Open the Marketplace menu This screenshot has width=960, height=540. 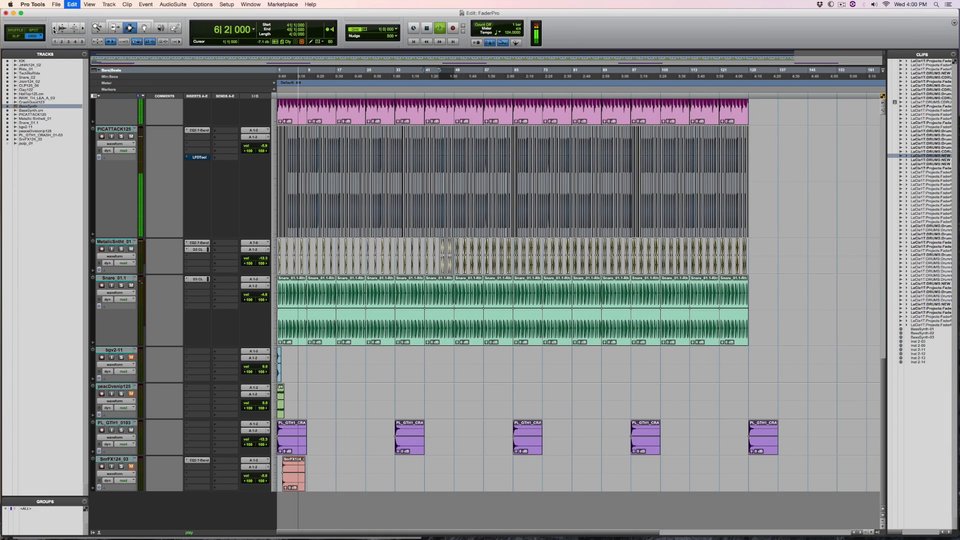pyautogui.click(x=282, y=4)
